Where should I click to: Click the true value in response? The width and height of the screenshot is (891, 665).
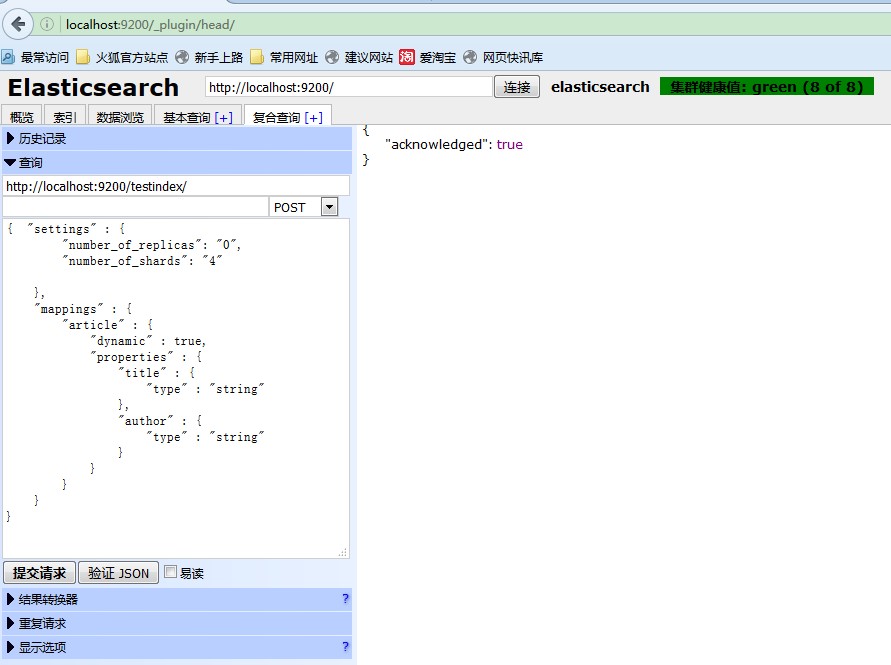coord(509,144)
